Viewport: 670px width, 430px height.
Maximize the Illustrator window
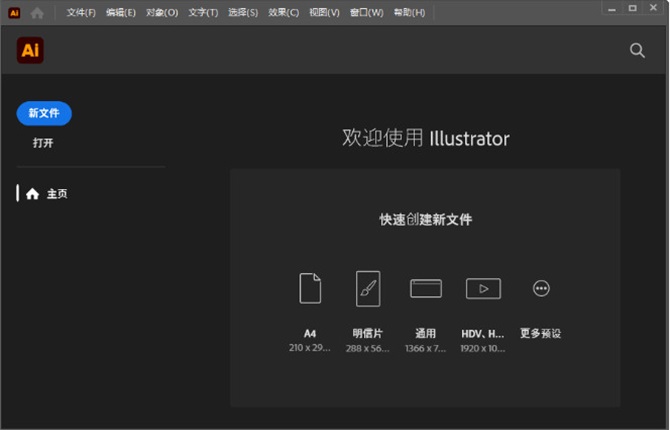(633, 8)
